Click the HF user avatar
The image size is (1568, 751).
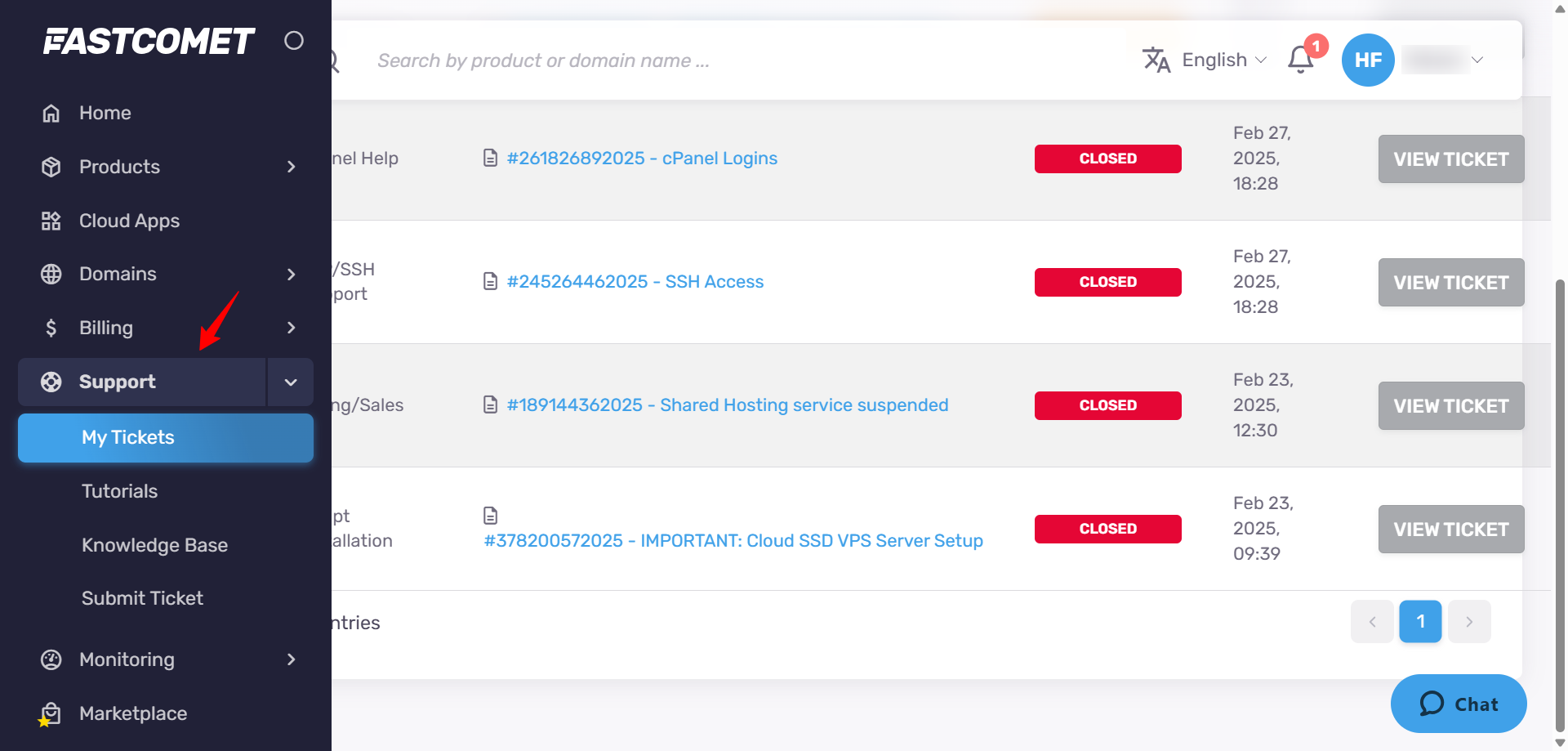pyautogui.click(x=1368, y=60)
